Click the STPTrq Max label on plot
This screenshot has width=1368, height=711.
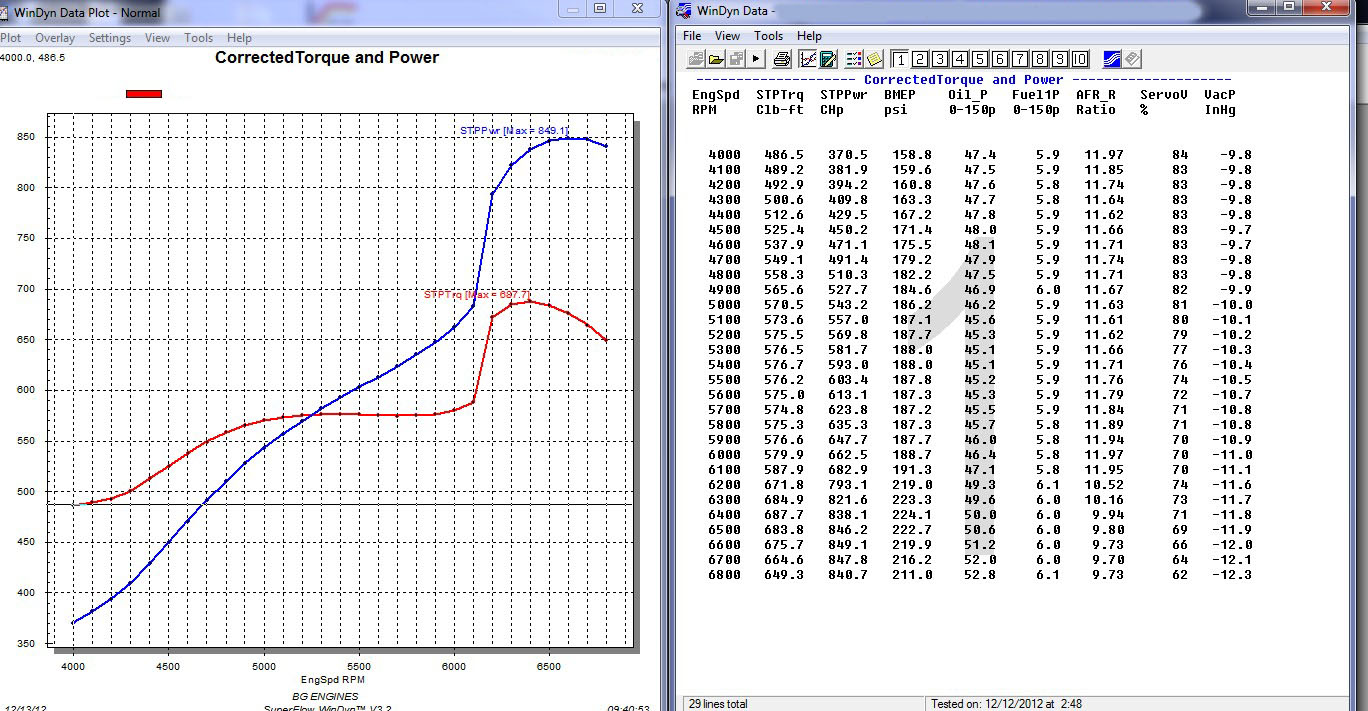[475, 295]
